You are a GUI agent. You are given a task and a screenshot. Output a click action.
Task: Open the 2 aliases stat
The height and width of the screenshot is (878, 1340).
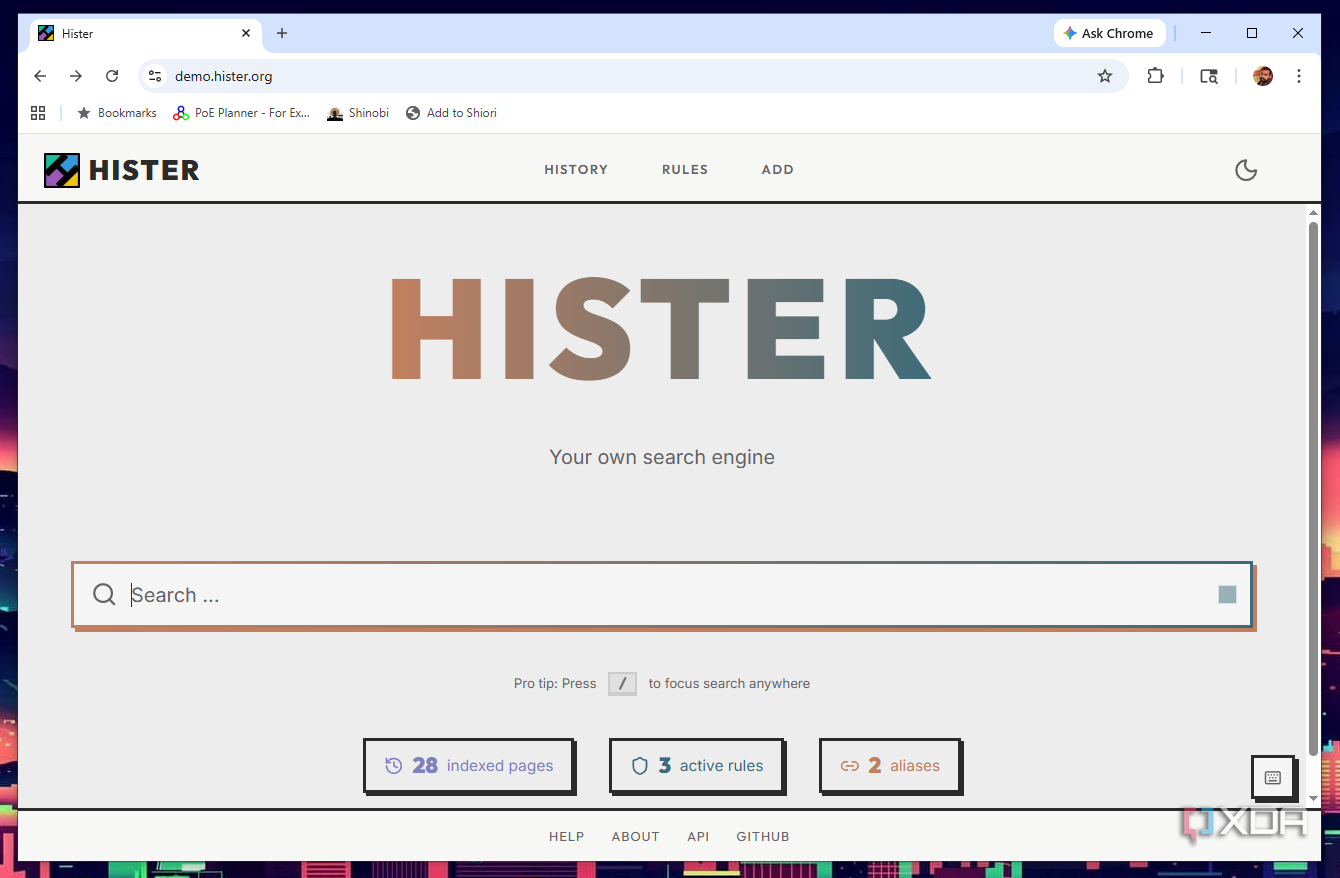(x=890, y=766)
